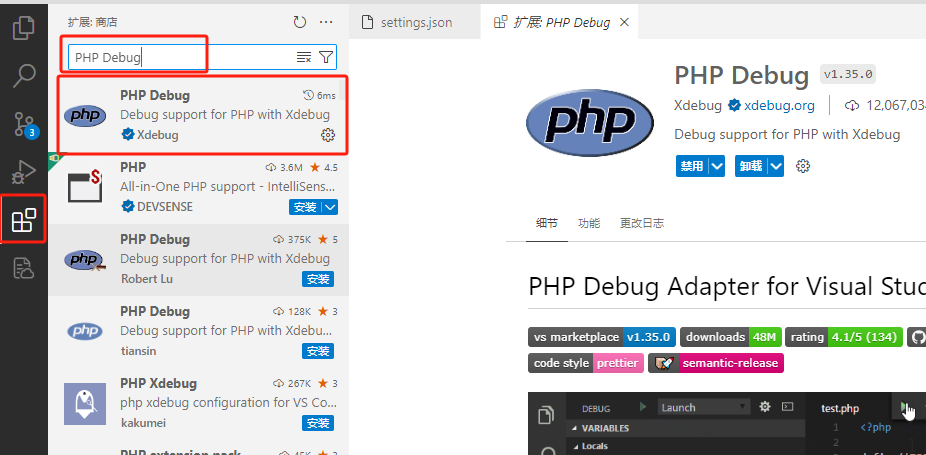
Task: Open Source Control view with 3 badge
Action: pos(24,124)
